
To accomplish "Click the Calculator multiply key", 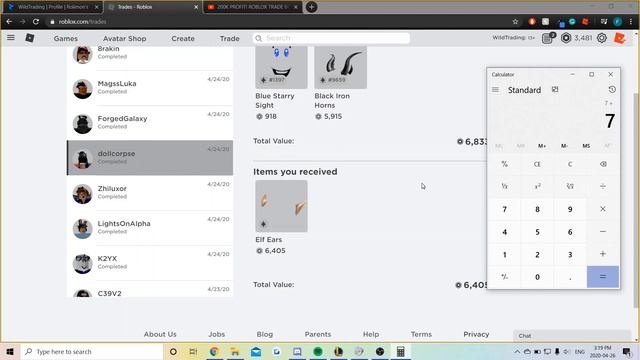I will coord(603,209).
